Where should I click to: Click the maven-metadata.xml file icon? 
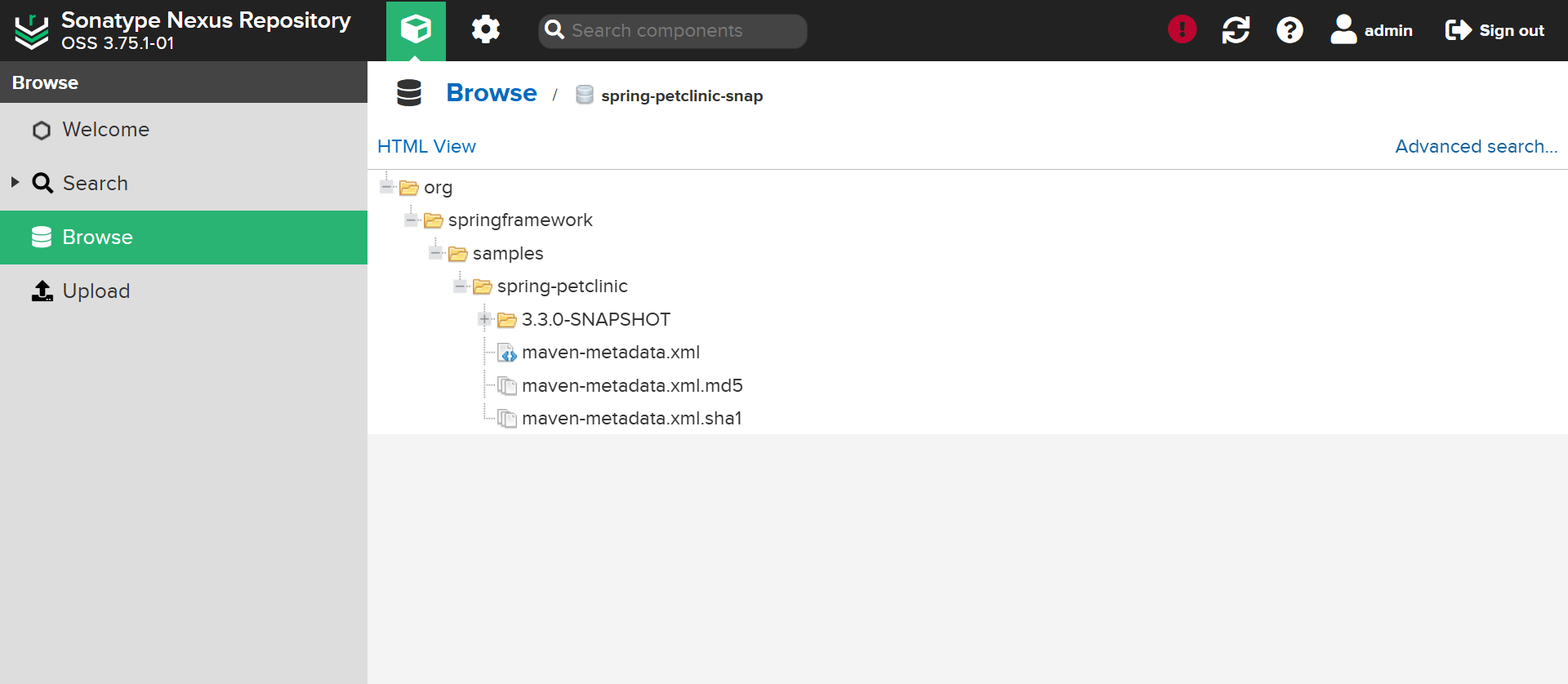coord(507,353)
